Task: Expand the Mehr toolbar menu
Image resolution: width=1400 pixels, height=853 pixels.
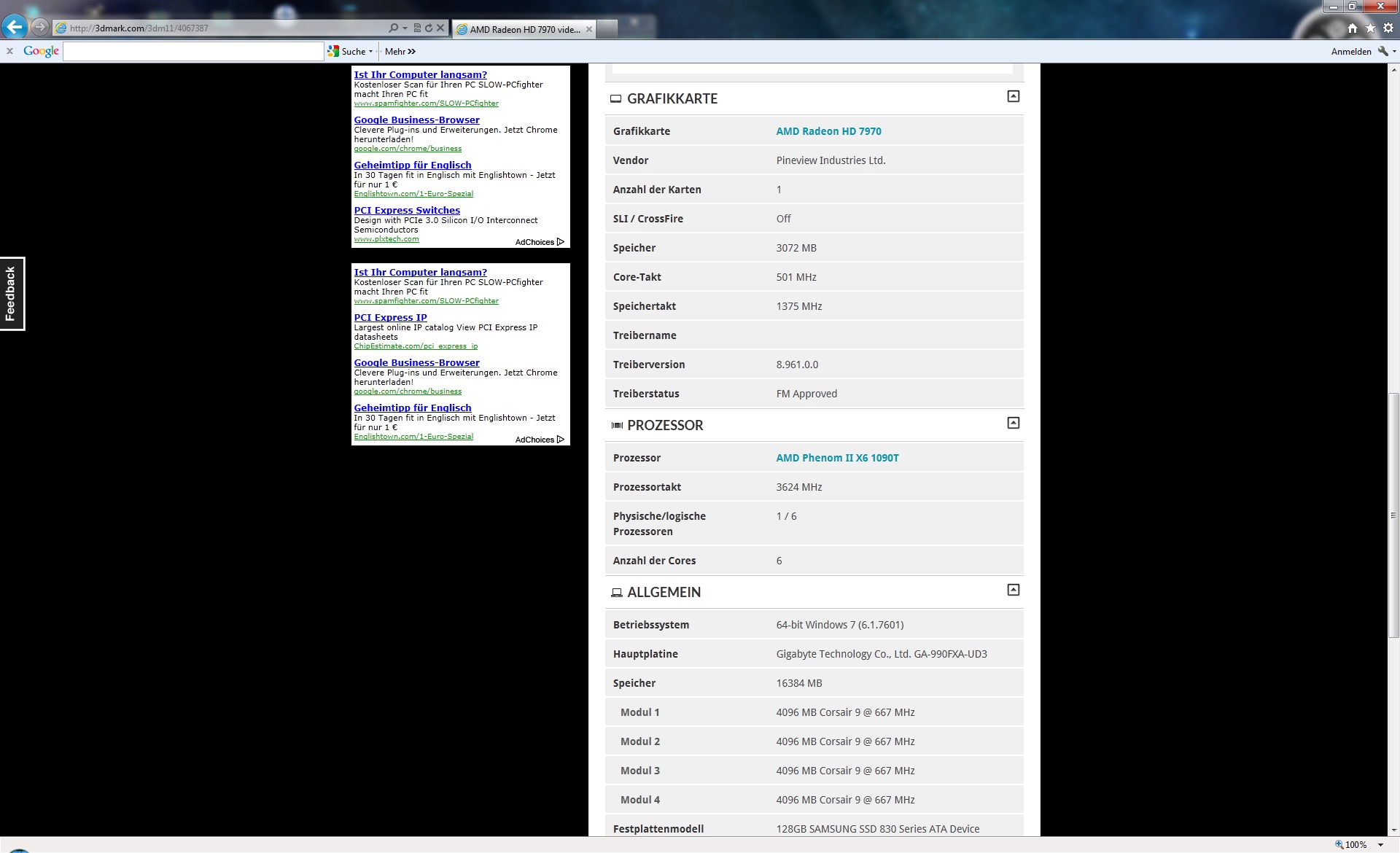Action: [x=400, y=52]
